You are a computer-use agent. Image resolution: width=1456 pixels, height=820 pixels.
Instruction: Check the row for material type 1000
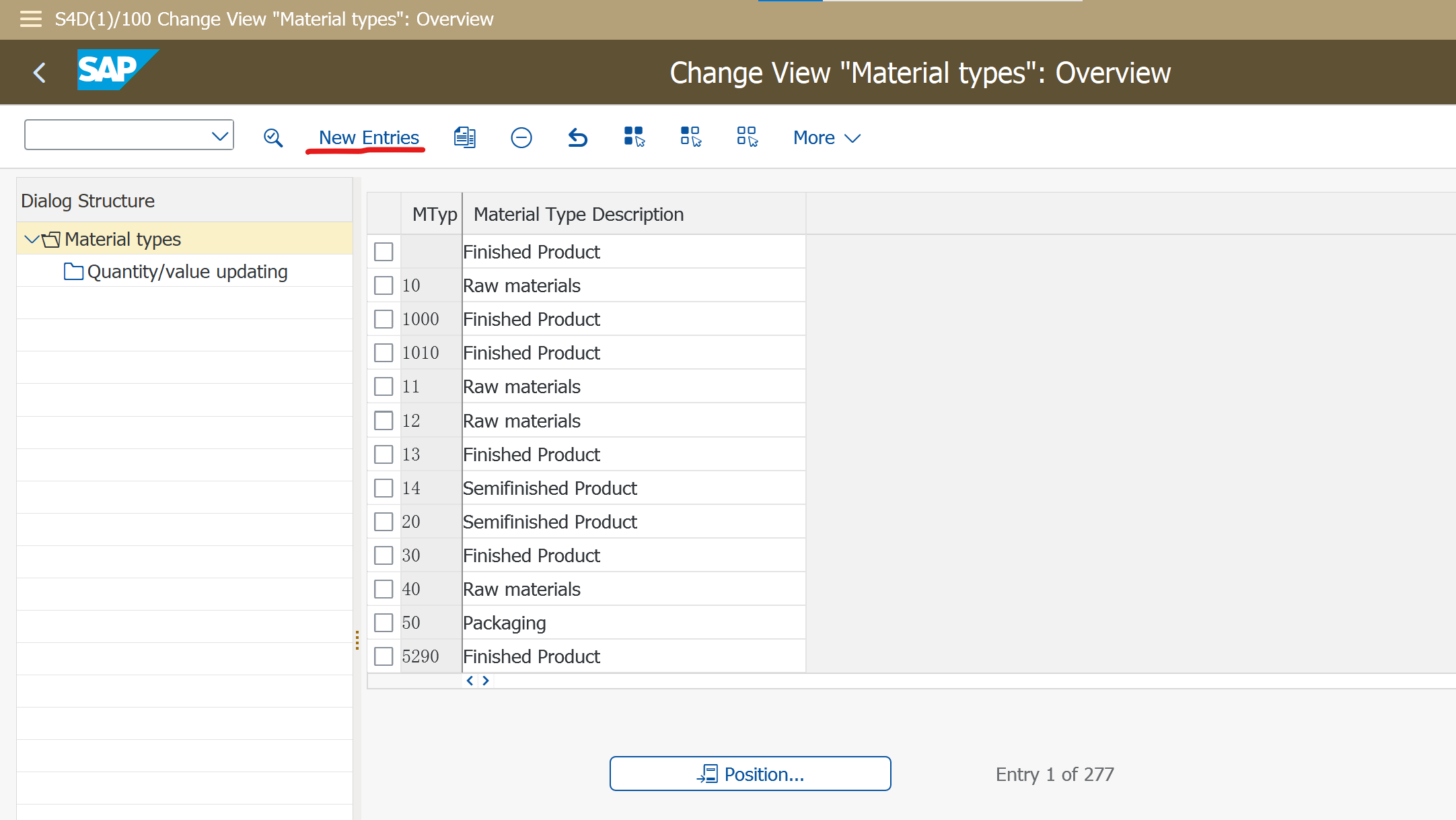tap(384, 319)
